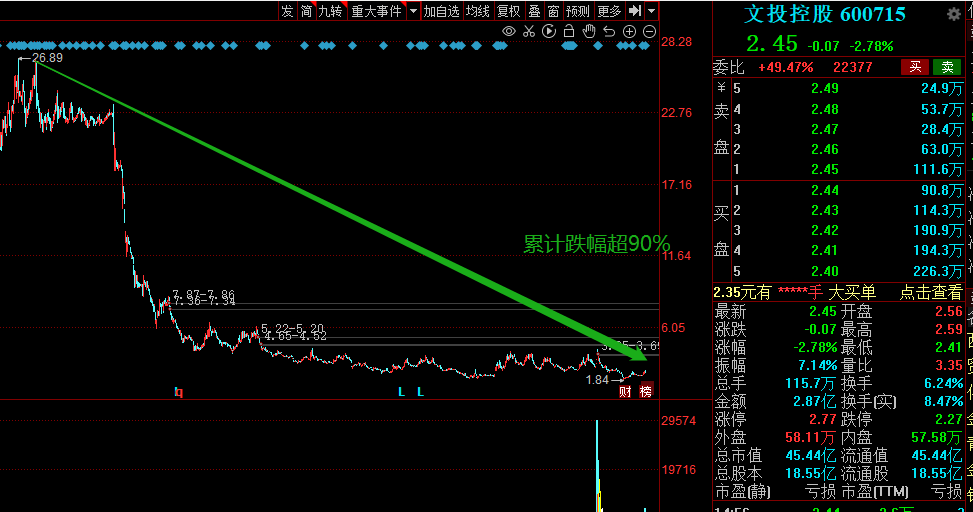Screen dimensions: 973x512
Task: Select sell level 4 price 2.48
Action: 825,109
